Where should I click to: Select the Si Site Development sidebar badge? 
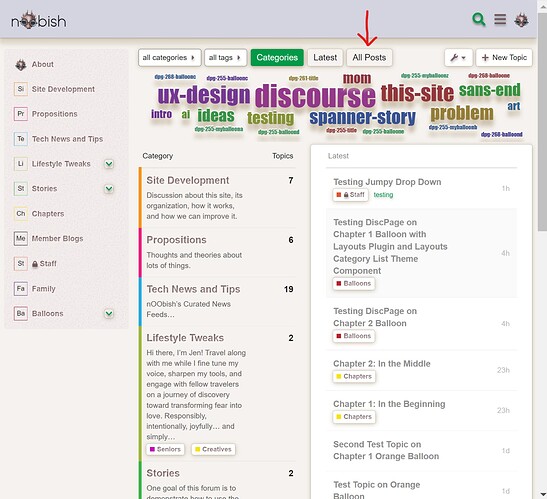[x=21, y=89]
